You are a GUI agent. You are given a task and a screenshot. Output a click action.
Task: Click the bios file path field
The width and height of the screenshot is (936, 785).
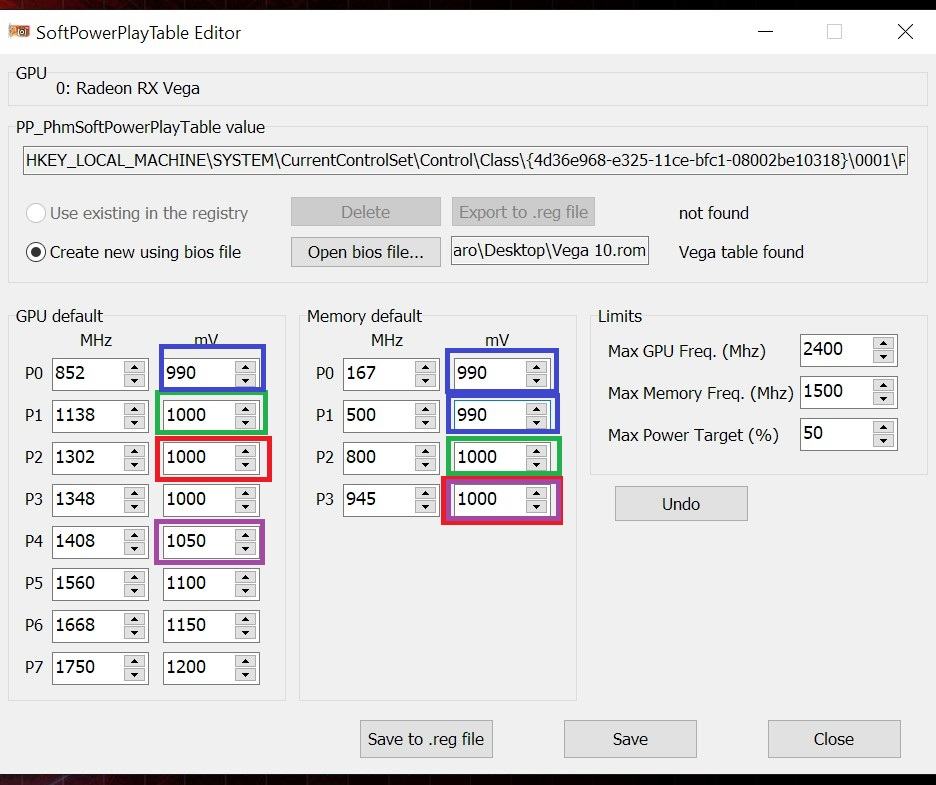pos(550,251)
